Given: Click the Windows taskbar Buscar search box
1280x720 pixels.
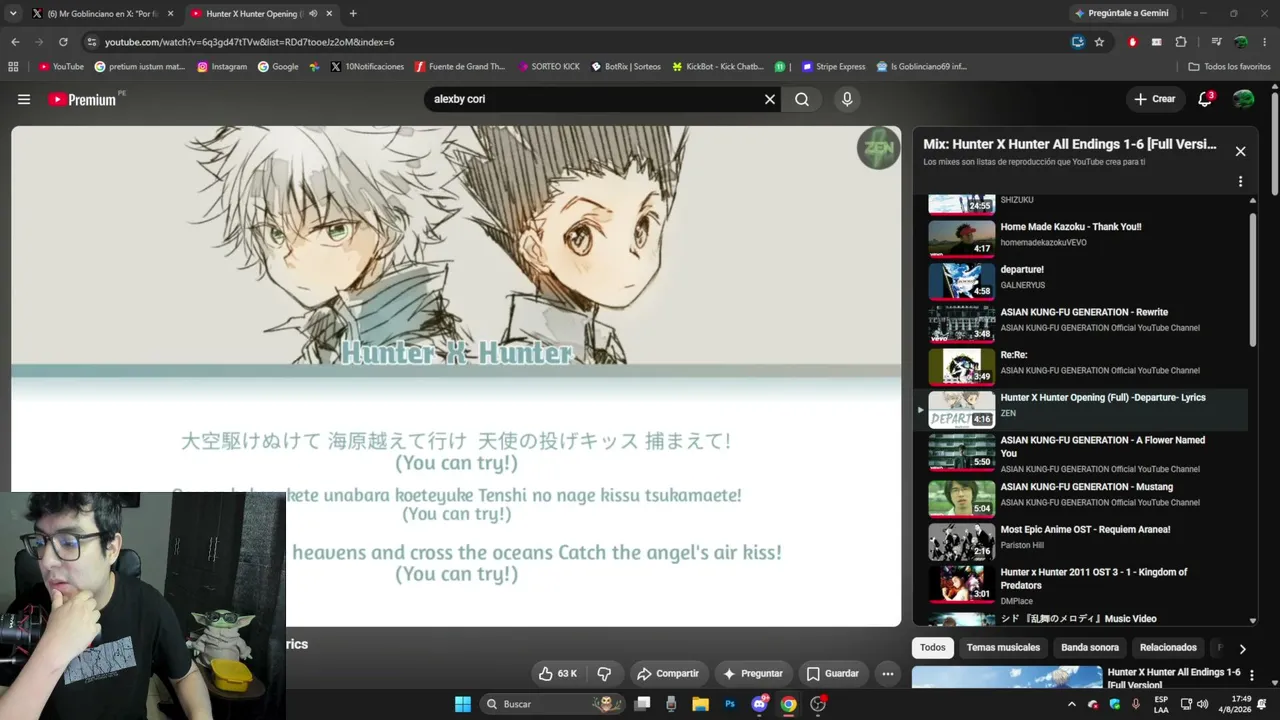Looking at the screenshot, I should (552, 704).
